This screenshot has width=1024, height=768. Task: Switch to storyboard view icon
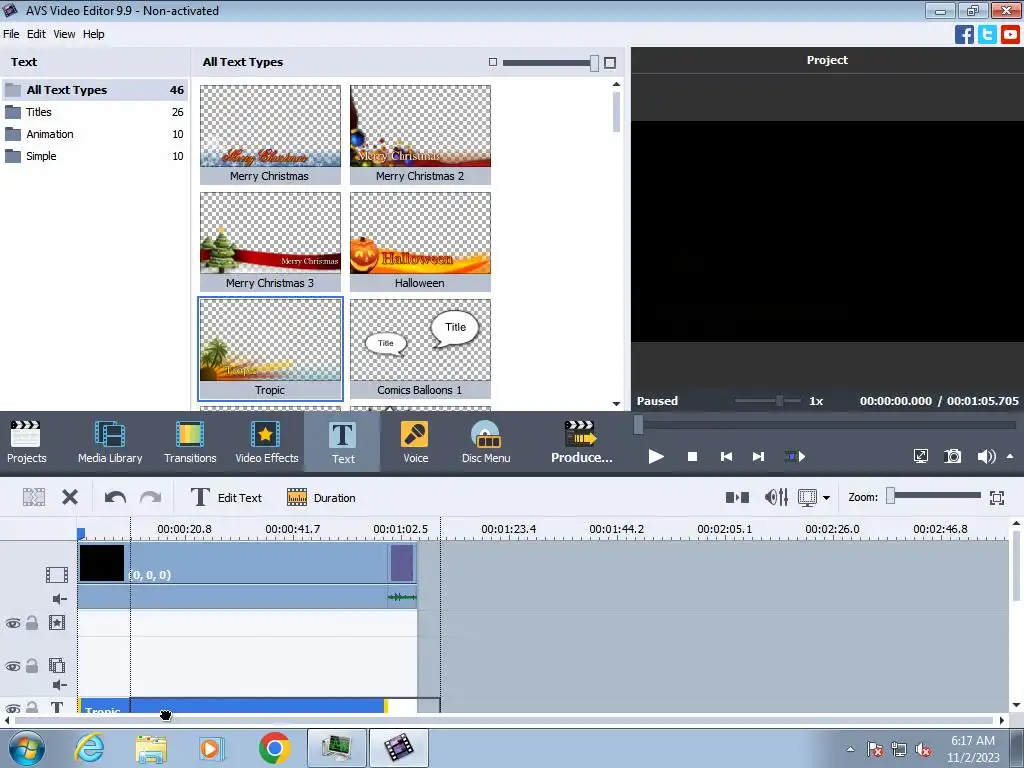pos(737,498)
